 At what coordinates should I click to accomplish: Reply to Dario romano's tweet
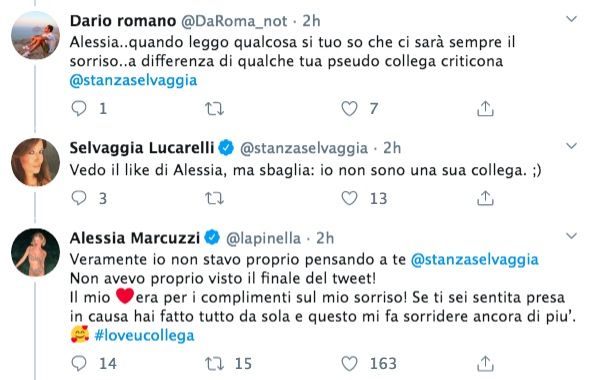click(79, 109)
